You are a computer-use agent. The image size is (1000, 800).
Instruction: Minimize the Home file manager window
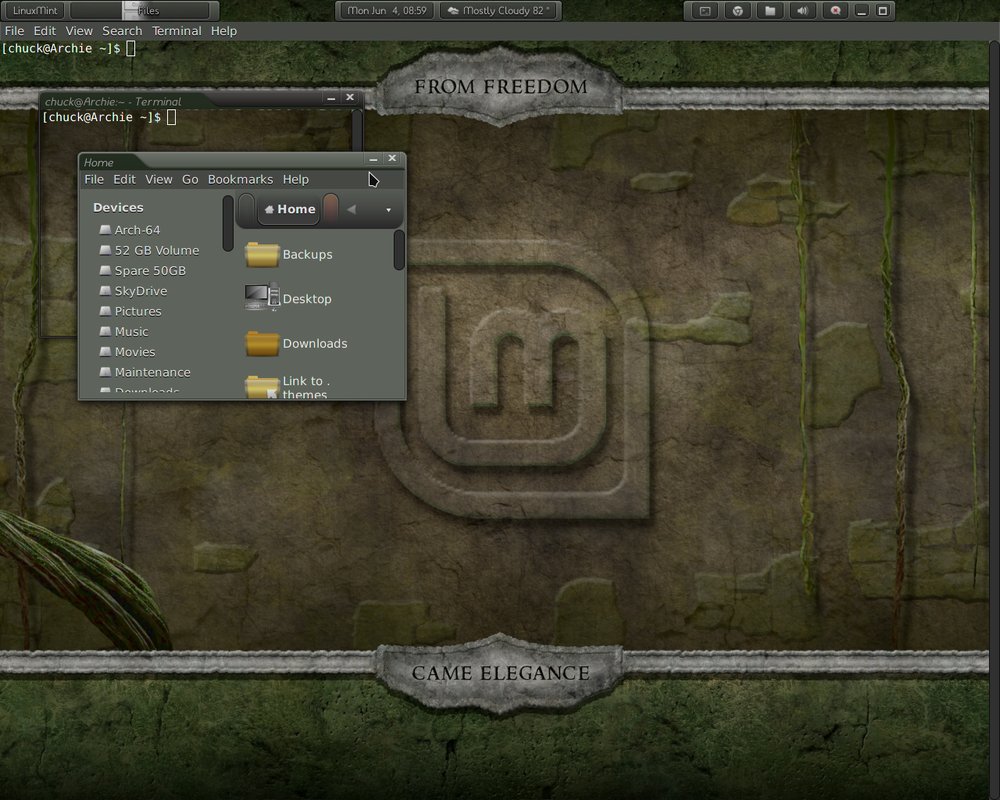click(x=373, y=159)
